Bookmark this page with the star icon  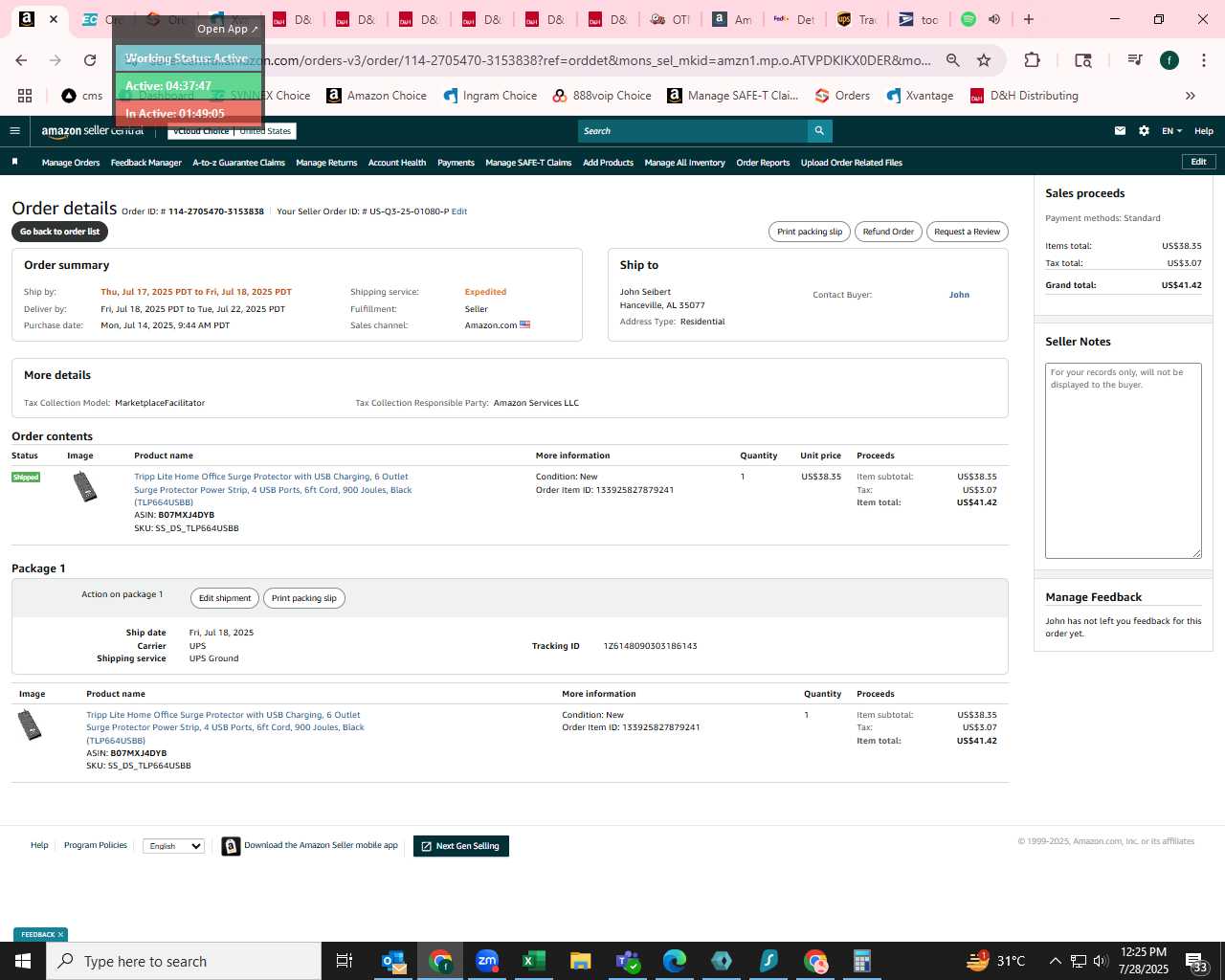tap(984, 60)
